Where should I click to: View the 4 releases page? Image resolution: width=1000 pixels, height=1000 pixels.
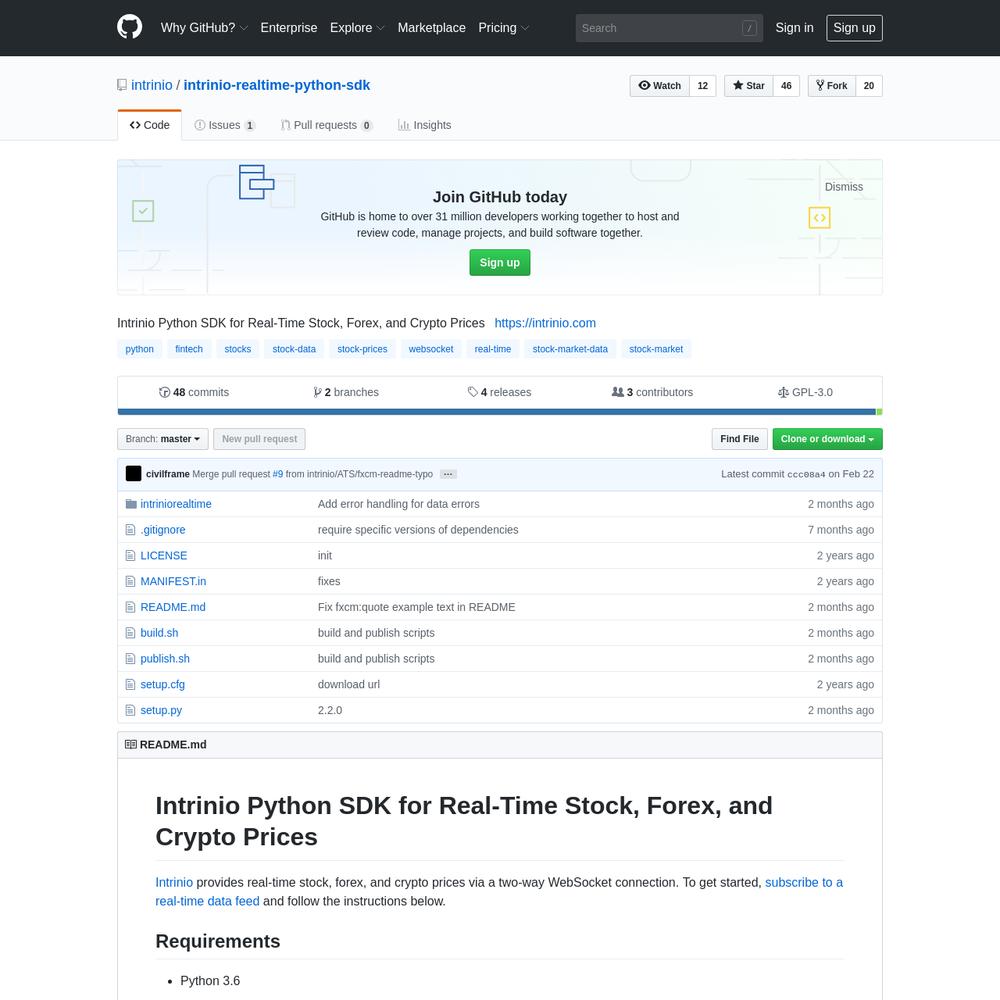[499, 392]
